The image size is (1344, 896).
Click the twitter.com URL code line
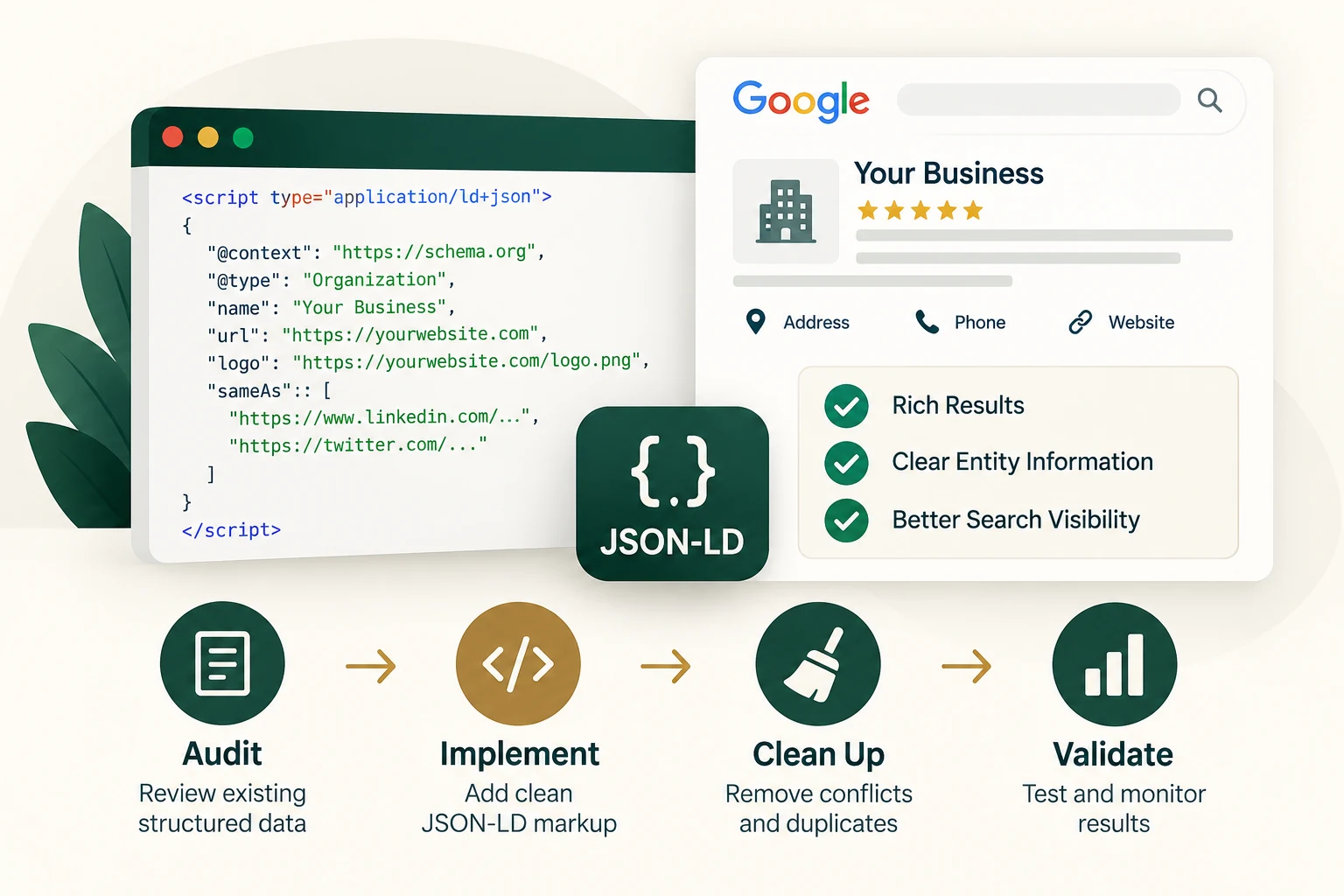[x=358, y=445]
